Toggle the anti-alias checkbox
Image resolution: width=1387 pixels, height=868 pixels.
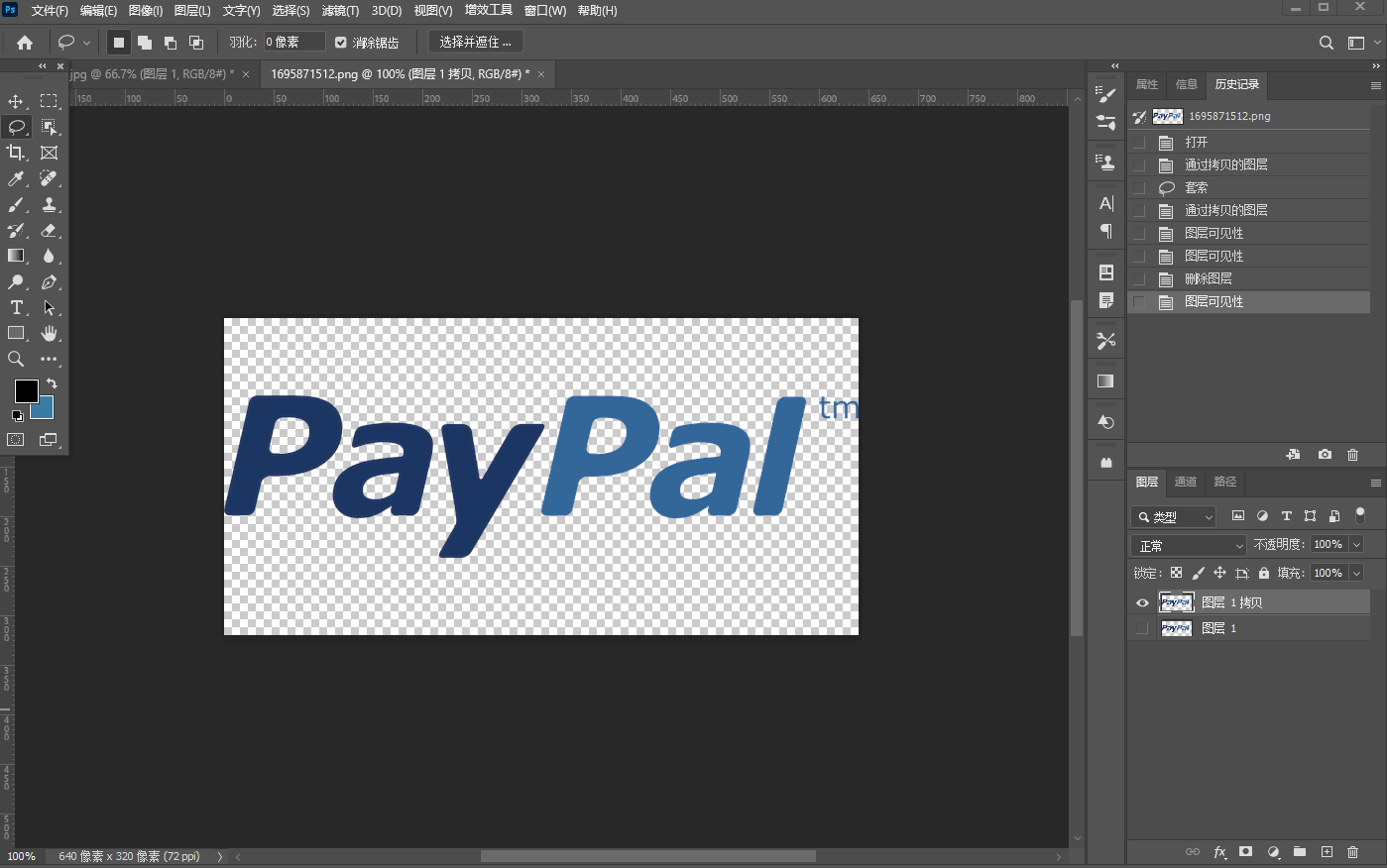pos(341,43)
